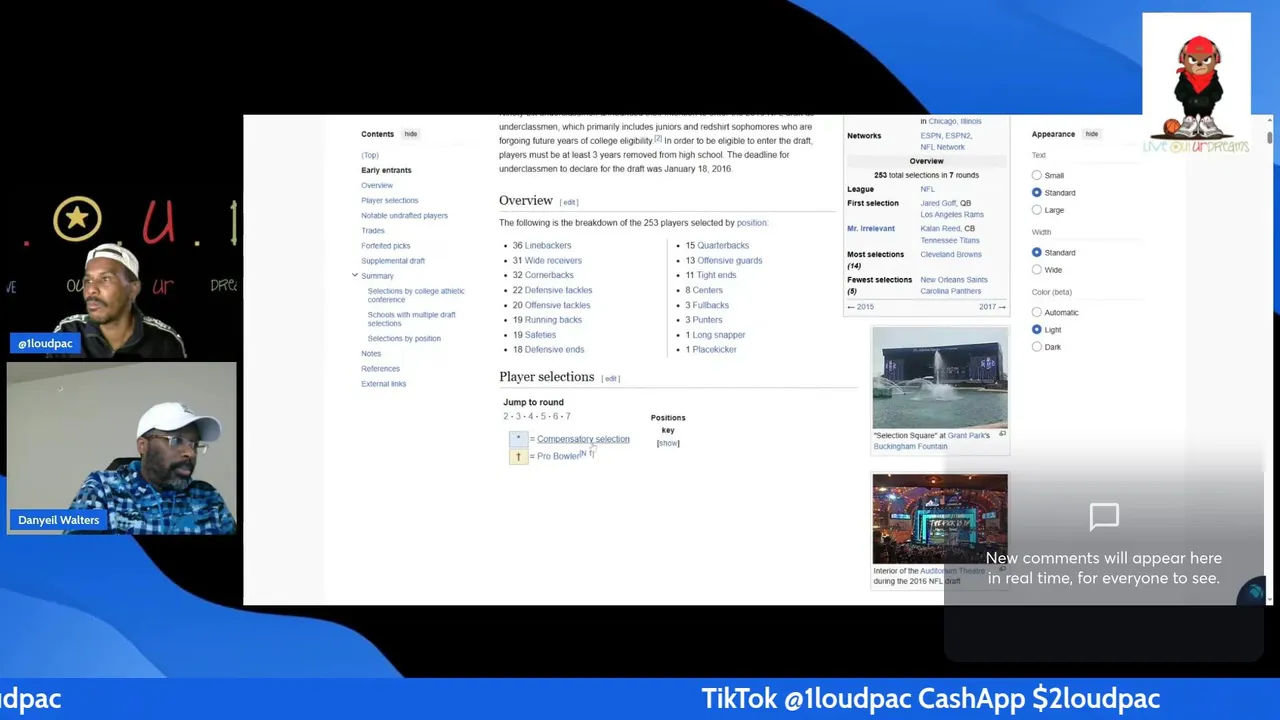Screen dimensions: 1280x720
Task: Open the Auditorium Theatre interior photo
Action: [x=940, y=519]
